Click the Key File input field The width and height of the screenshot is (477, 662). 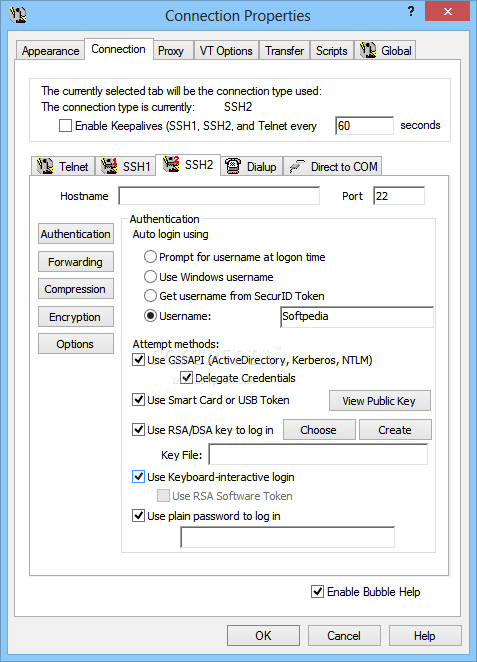(x=318, y=454)
